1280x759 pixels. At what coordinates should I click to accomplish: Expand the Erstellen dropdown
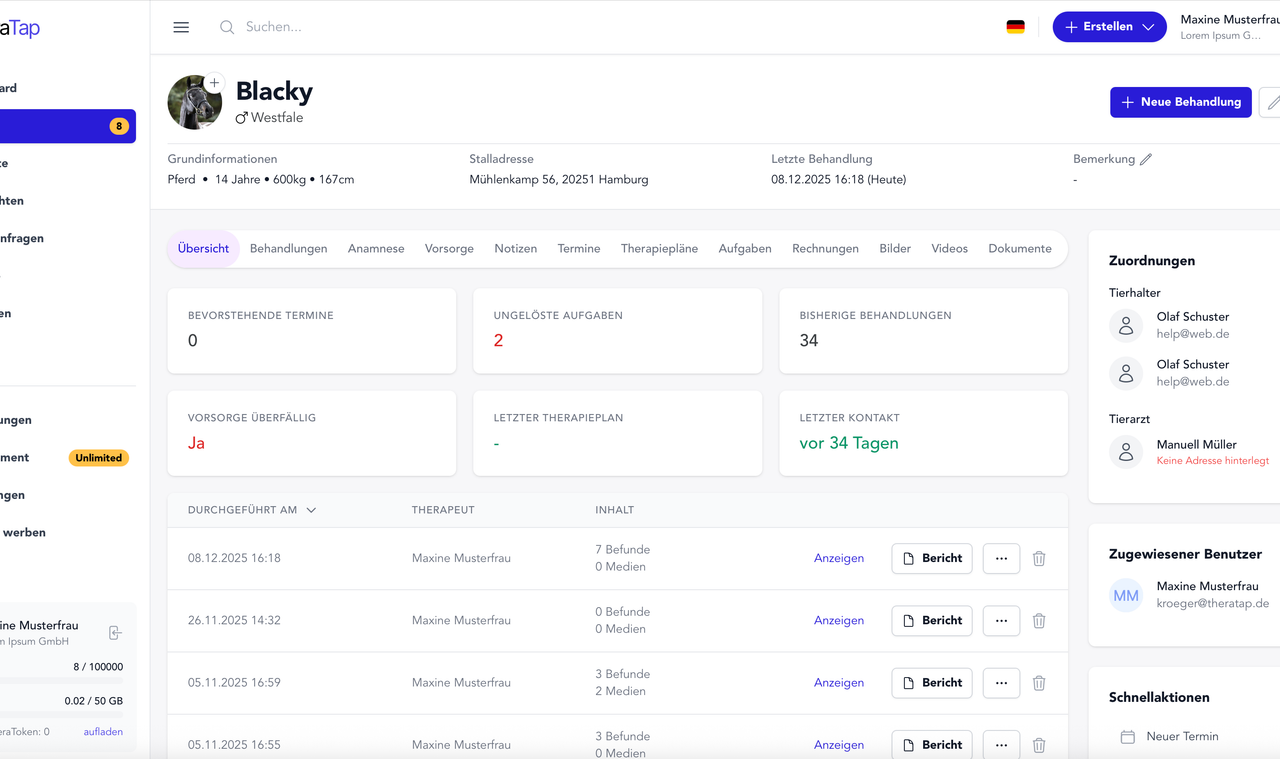(x=1148, y=27)
